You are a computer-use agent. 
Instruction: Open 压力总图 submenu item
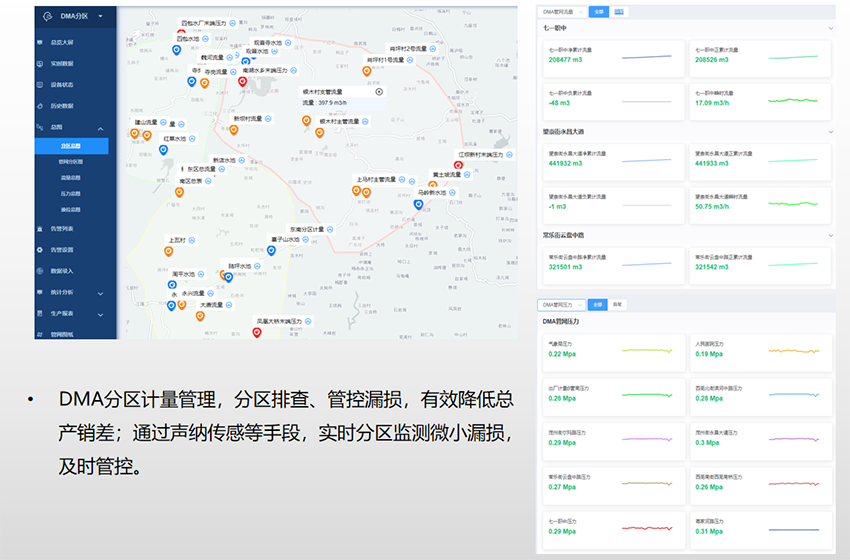[70, 193]
